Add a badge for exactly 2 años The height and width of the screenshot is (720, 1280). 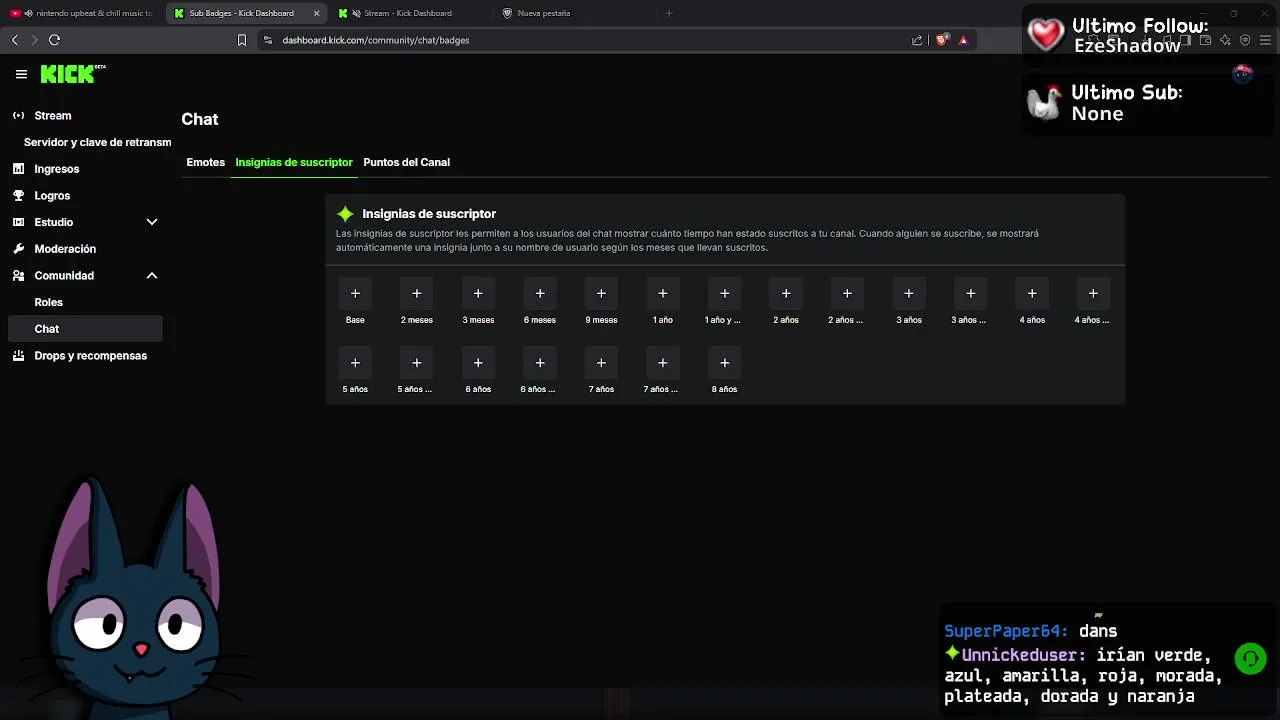pos(786,293)
